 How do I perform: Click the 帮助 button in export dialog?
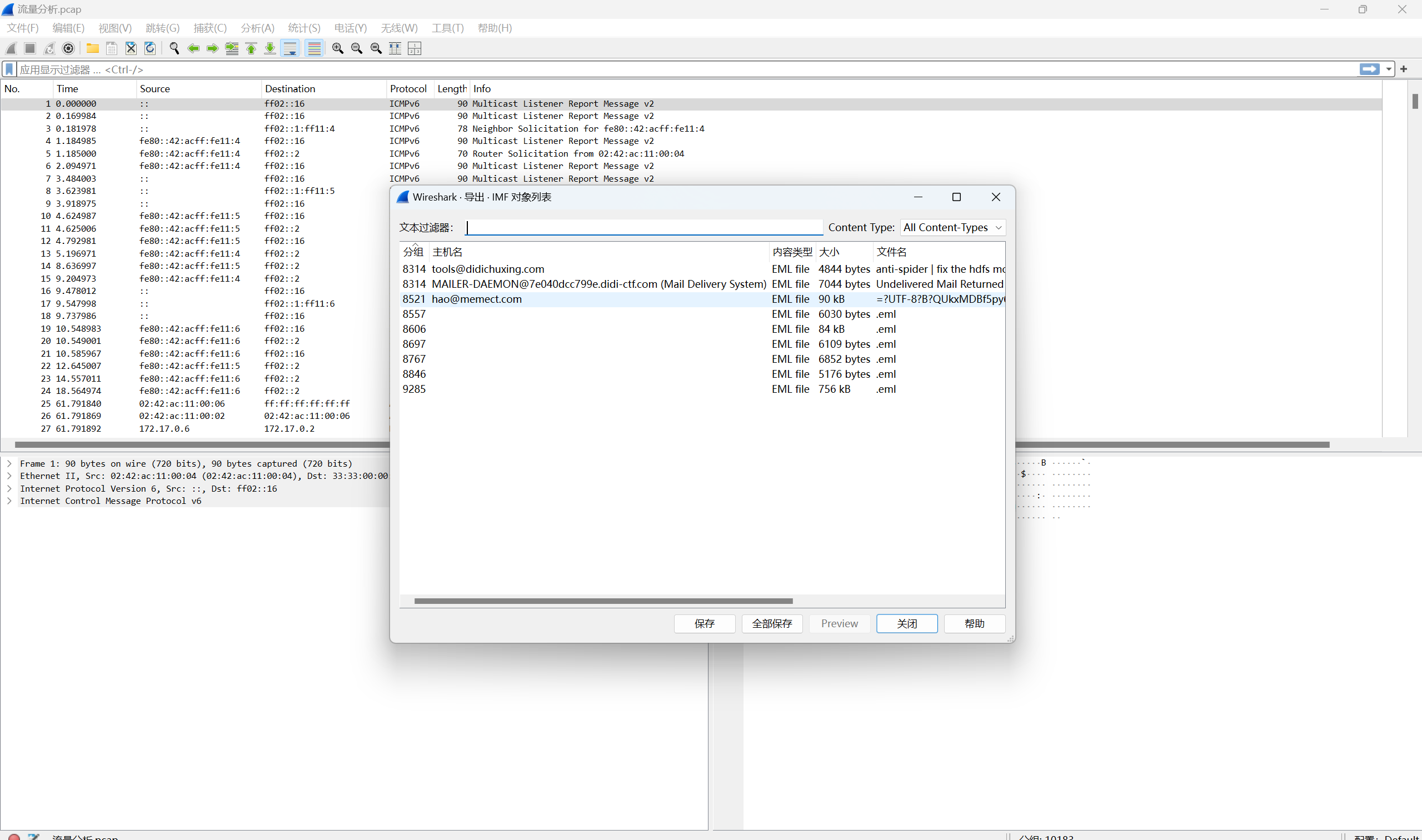[x=975, y=623]
